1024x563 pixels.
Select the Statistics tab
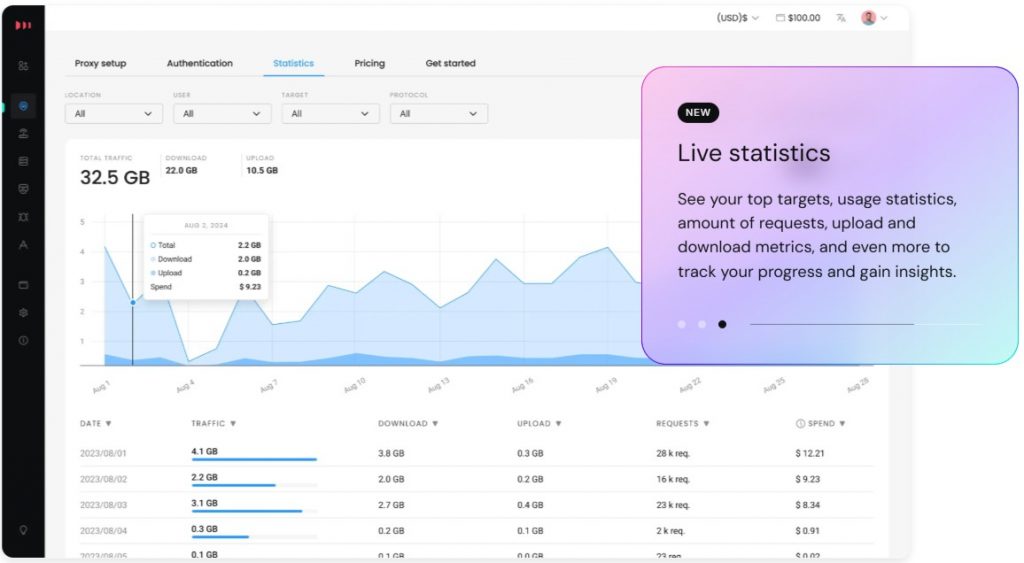click(x=293, y=63)
